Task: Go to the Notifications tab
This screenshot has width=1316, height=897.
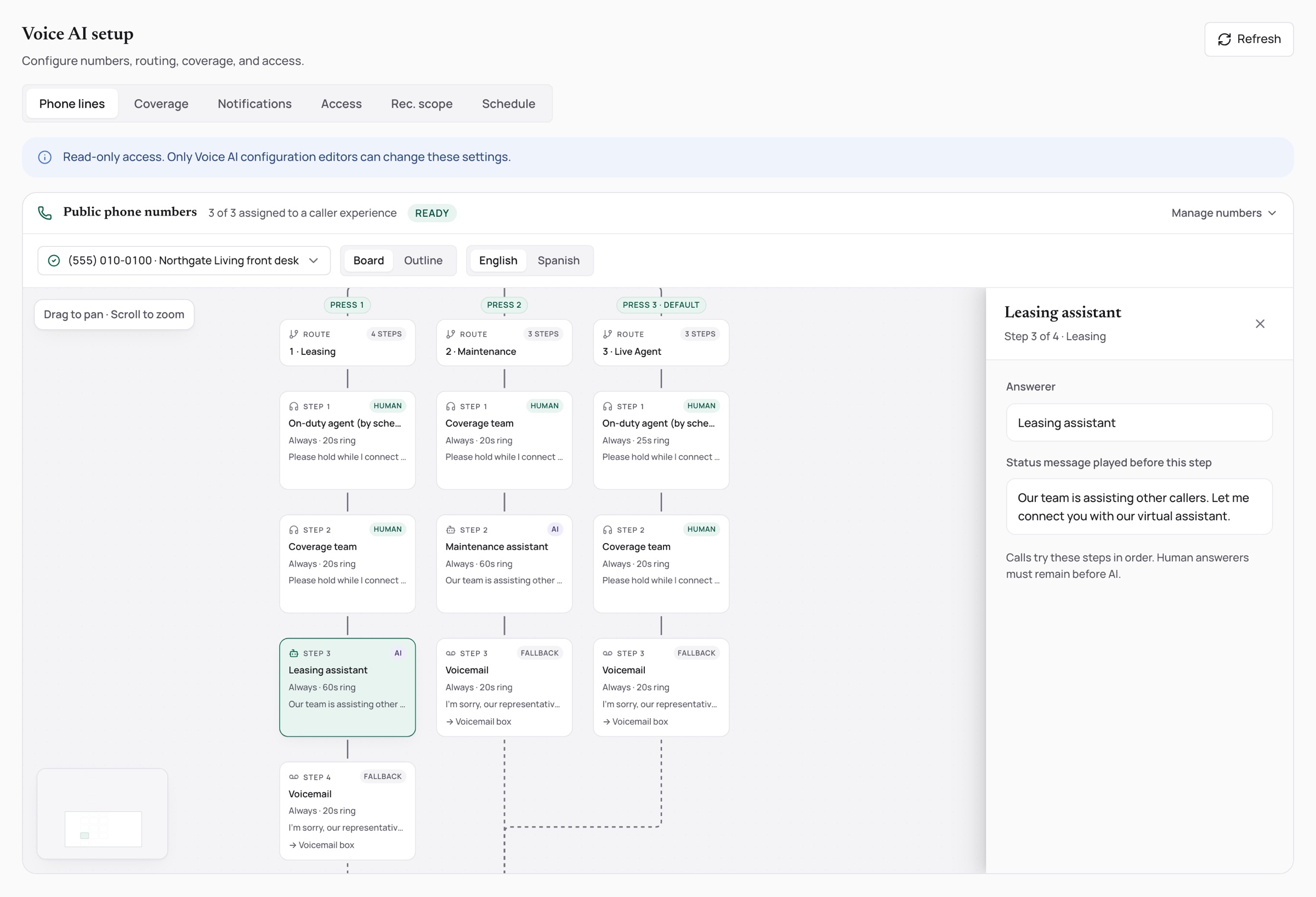Action: (x=254, y=104)
